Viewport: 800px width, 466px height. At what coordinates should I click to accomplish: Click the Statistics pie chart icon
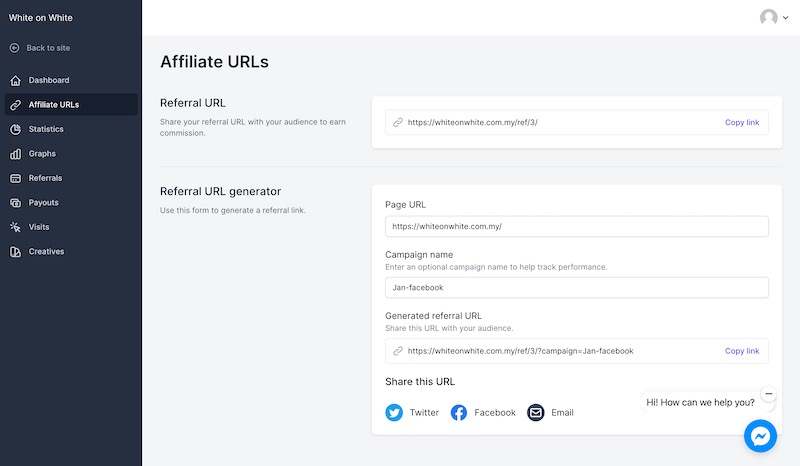15,129
